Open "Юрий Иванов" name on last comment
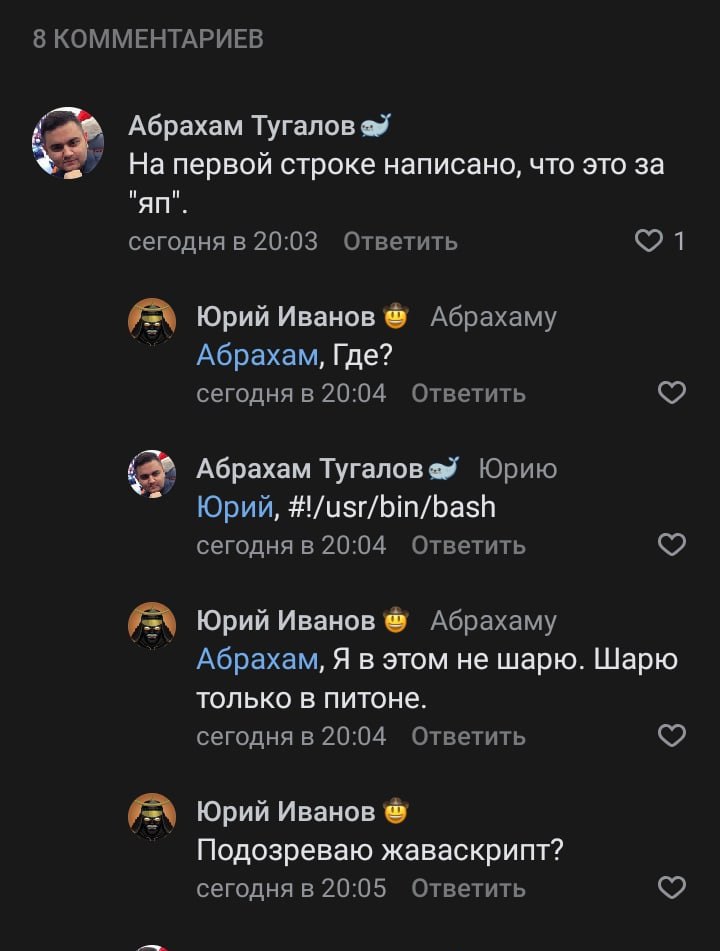Screen dimensions: 720x951 coord(286,811)
